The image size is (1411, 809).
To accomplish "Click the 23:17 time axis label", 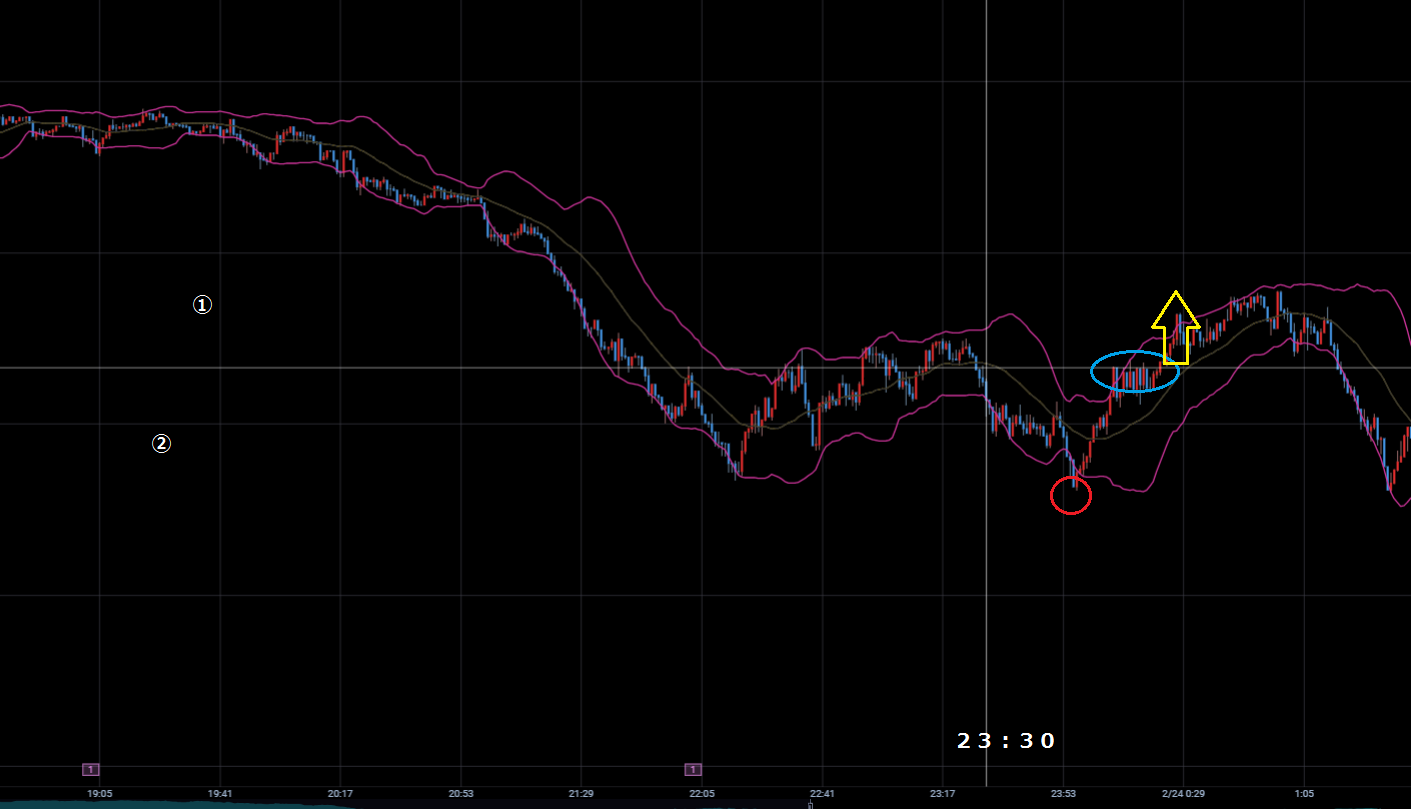I will pyautogui.click(x=943, y=793).
